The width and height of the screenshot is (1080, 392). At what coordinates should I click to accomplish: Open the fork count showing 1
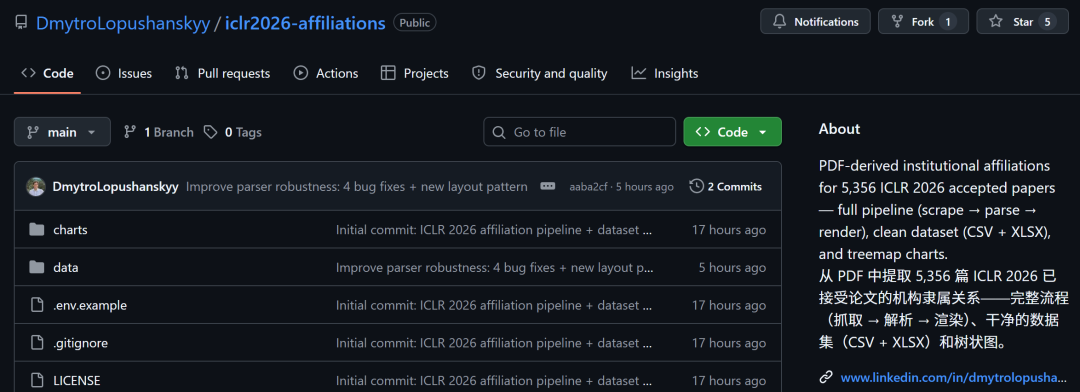click(948, 22)
